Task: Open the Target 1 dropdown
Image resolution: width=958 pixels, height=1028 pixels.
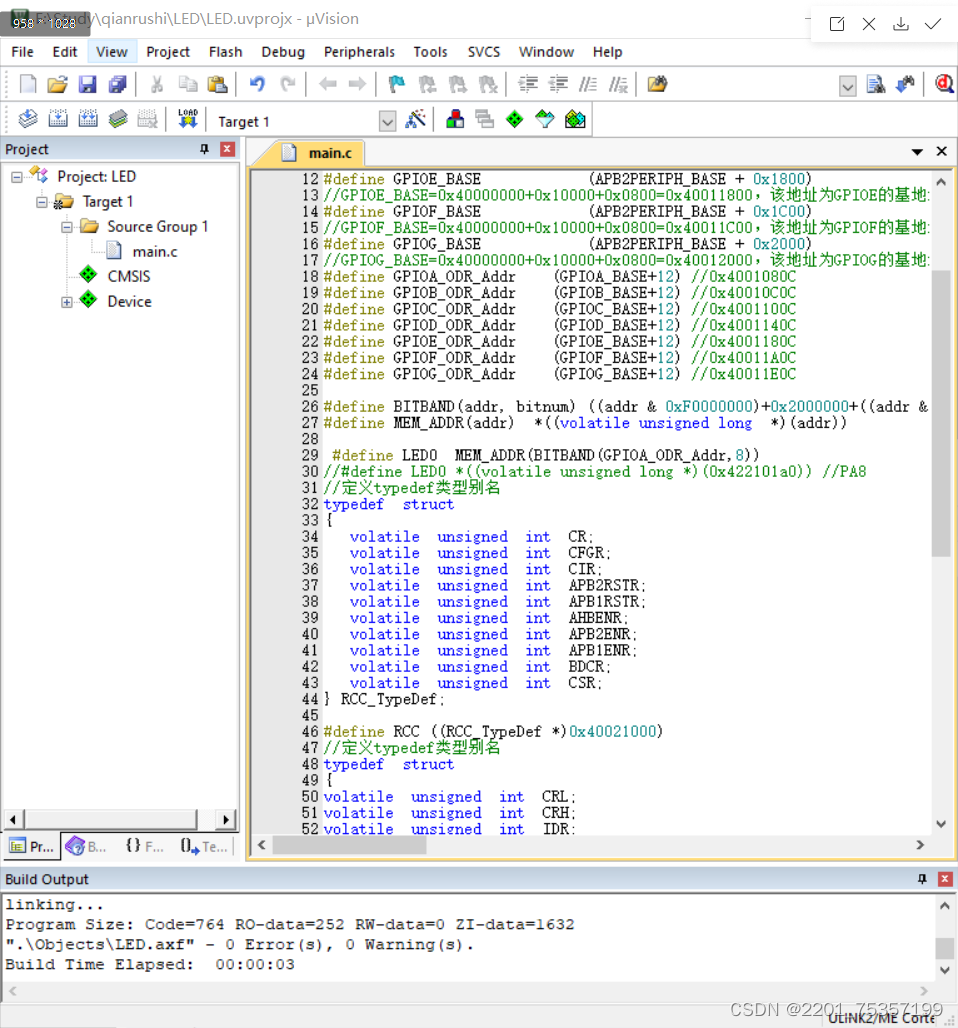Action: pyautogui.click(x=388, y=121)
